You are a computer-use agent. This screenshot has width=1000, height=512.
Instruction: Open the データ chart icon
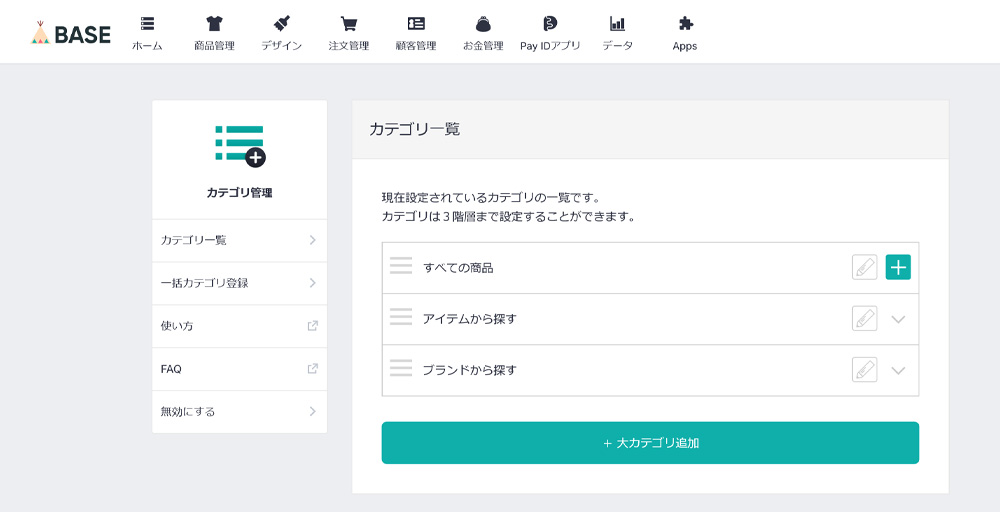617,24
